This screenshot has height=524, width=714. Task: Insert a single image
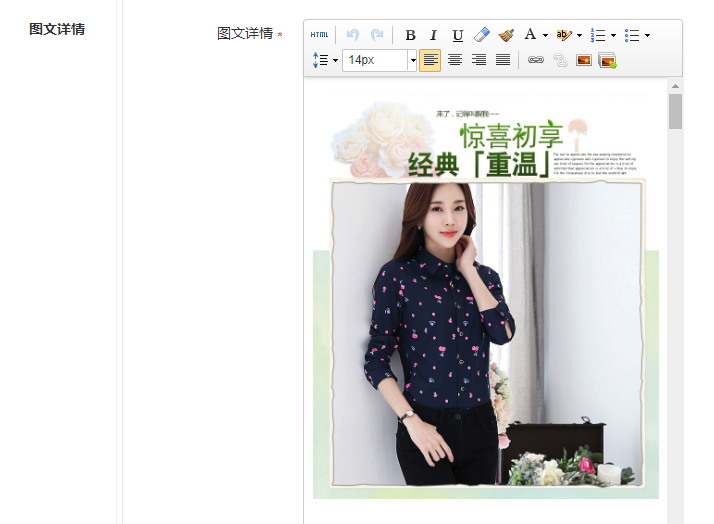coord(584,61)
